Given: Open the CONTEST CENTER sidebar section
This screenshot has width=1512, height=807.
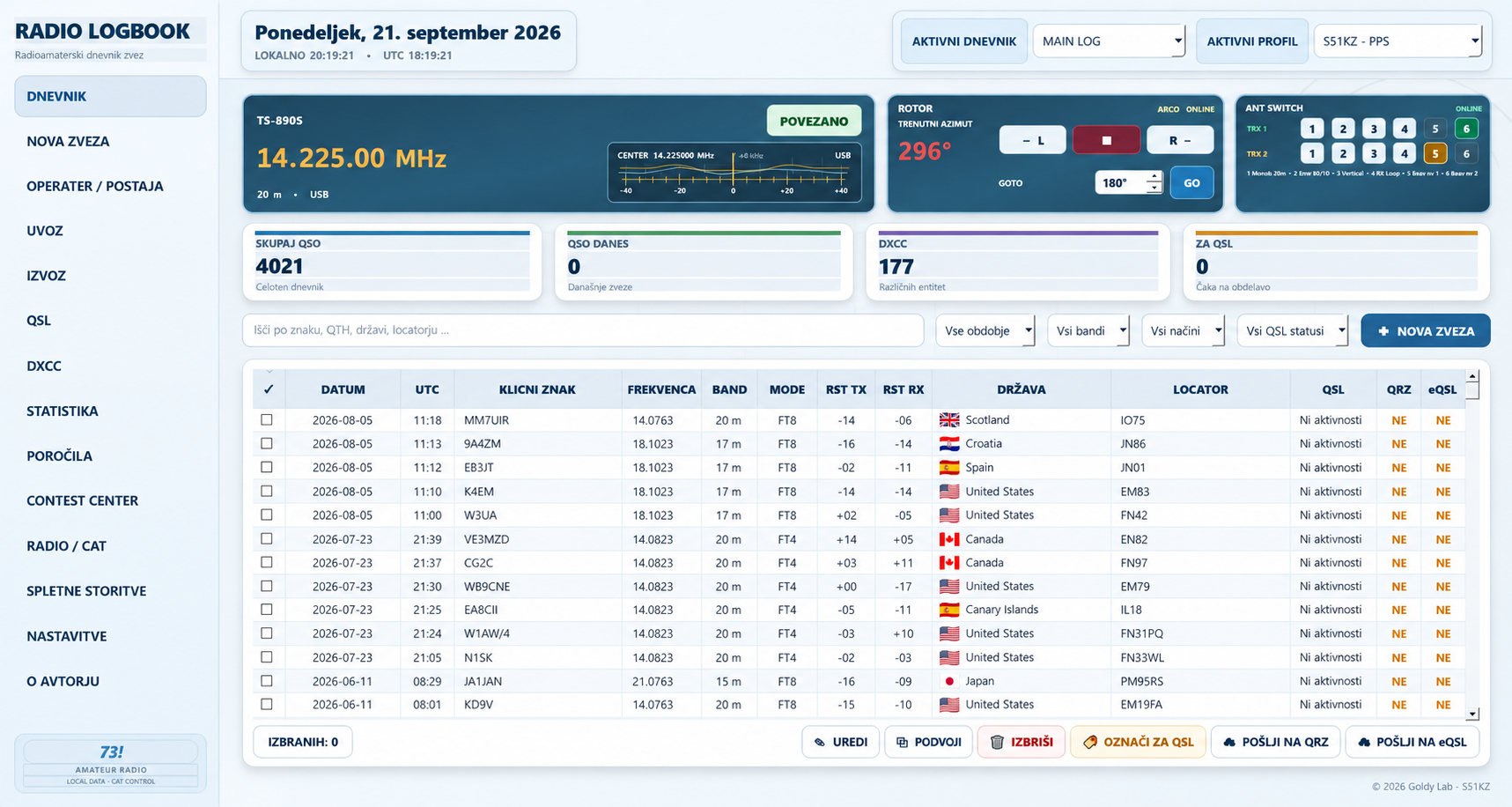Looking at the screenshot, I should click(x=110, y=500).
